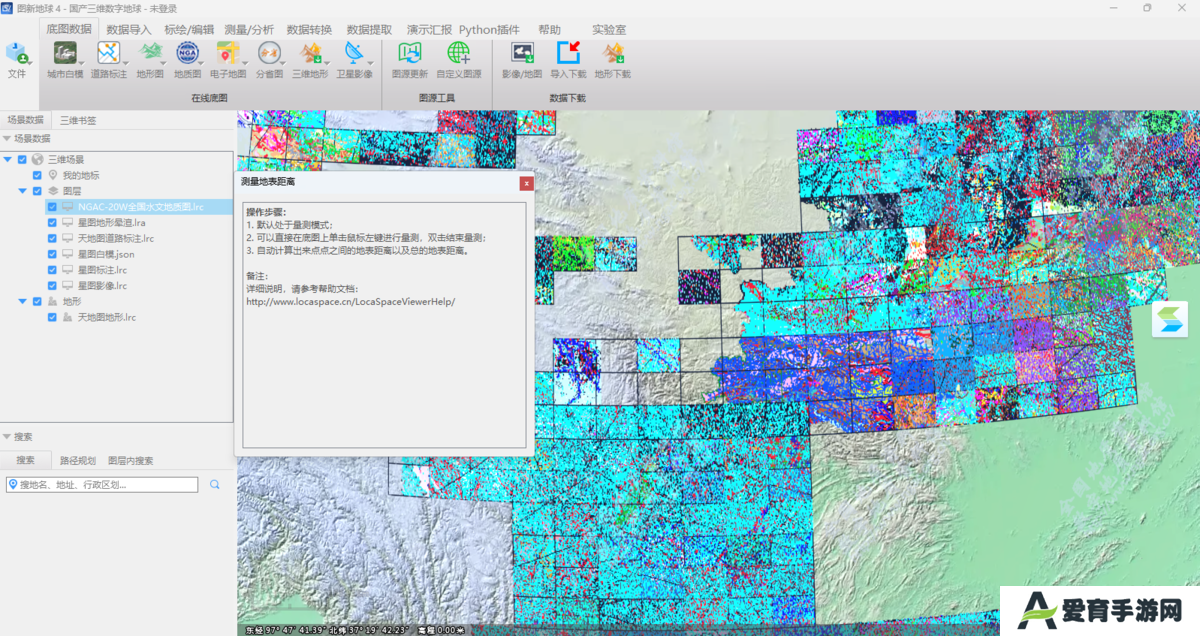The image size is (1200, 636).
Task: Click the pin icon beside 我的地标
Action: click(x=53, y=175)
